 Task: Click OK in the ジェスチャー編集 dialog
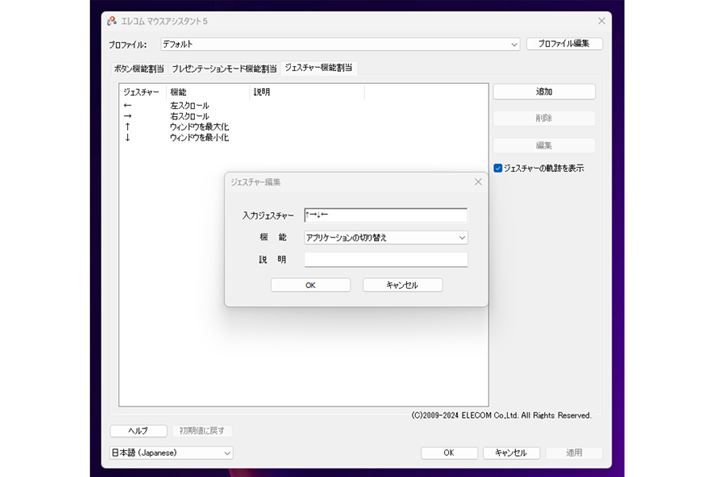[x=310, y=285]
